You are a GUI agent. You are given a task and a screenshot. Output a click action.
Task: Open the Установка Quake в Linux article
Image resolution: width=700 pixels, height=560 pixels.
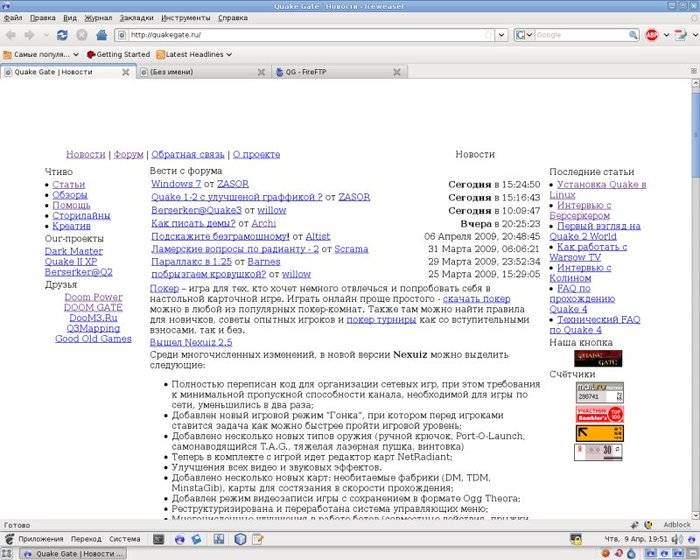coord(598,189)
